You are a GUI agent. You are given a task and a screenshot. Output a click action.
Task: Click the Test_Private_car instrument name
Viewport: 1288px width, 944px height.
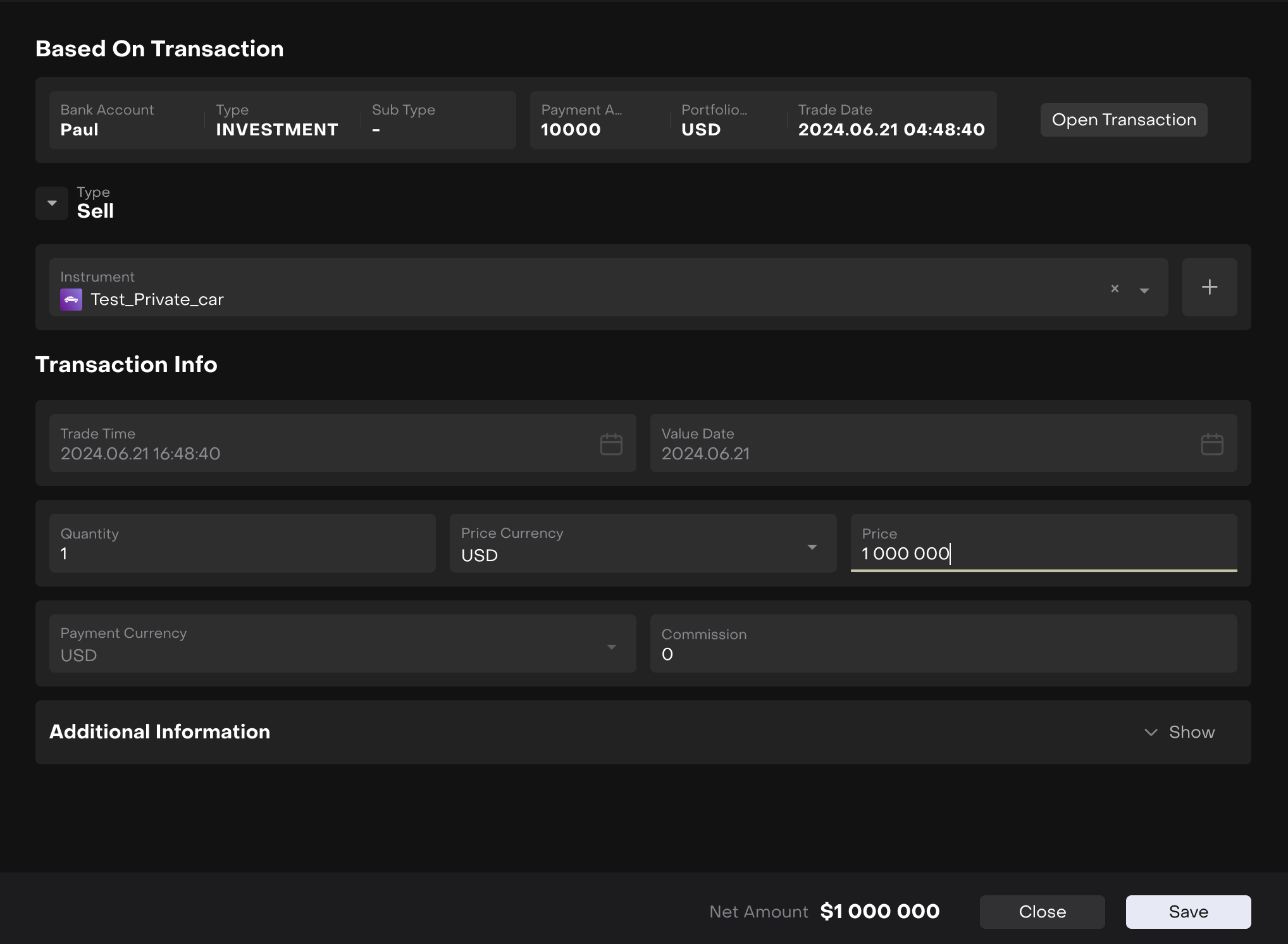(157, 299)
